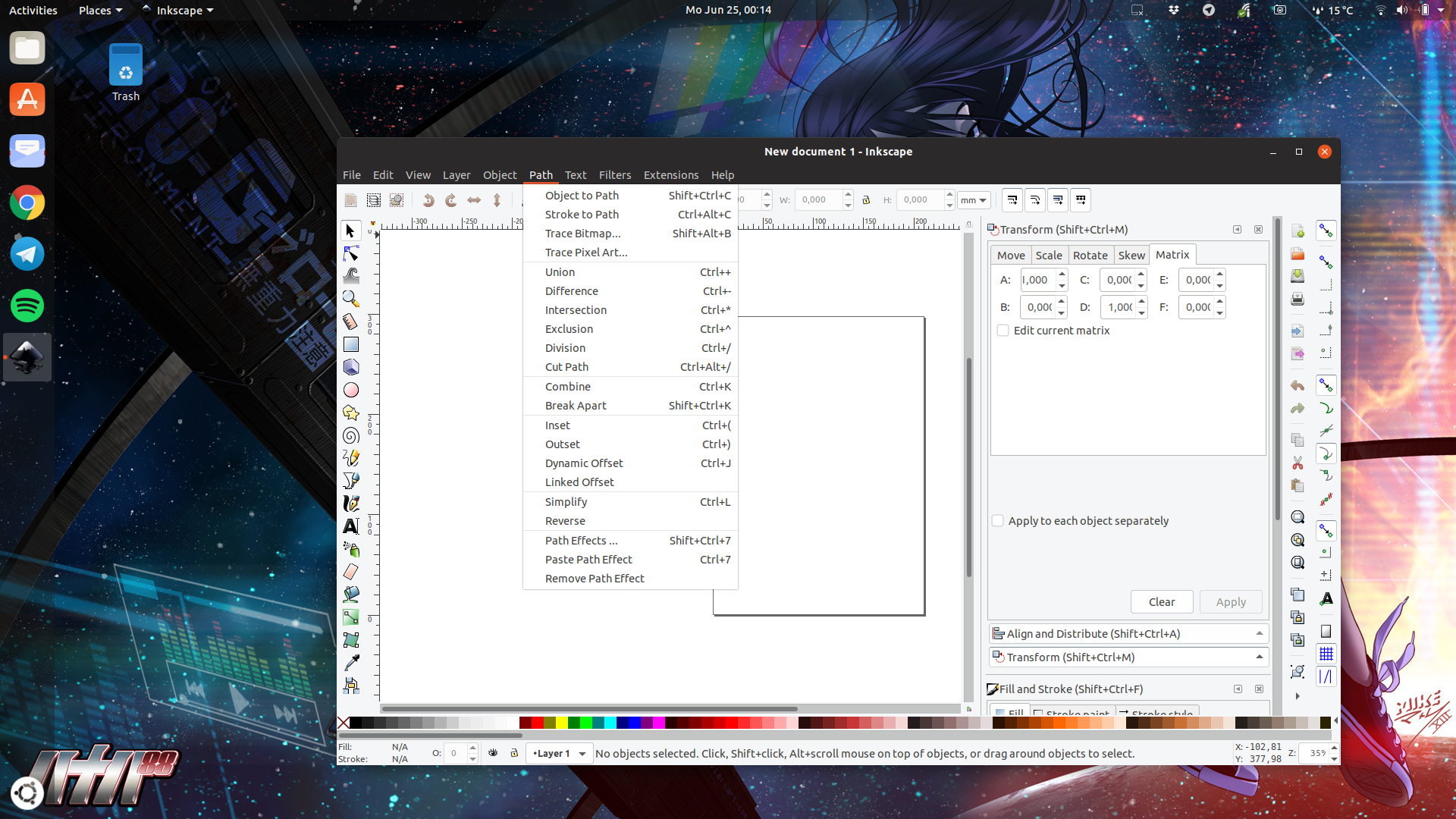Open the Text tool

click(x=351, y=526)
